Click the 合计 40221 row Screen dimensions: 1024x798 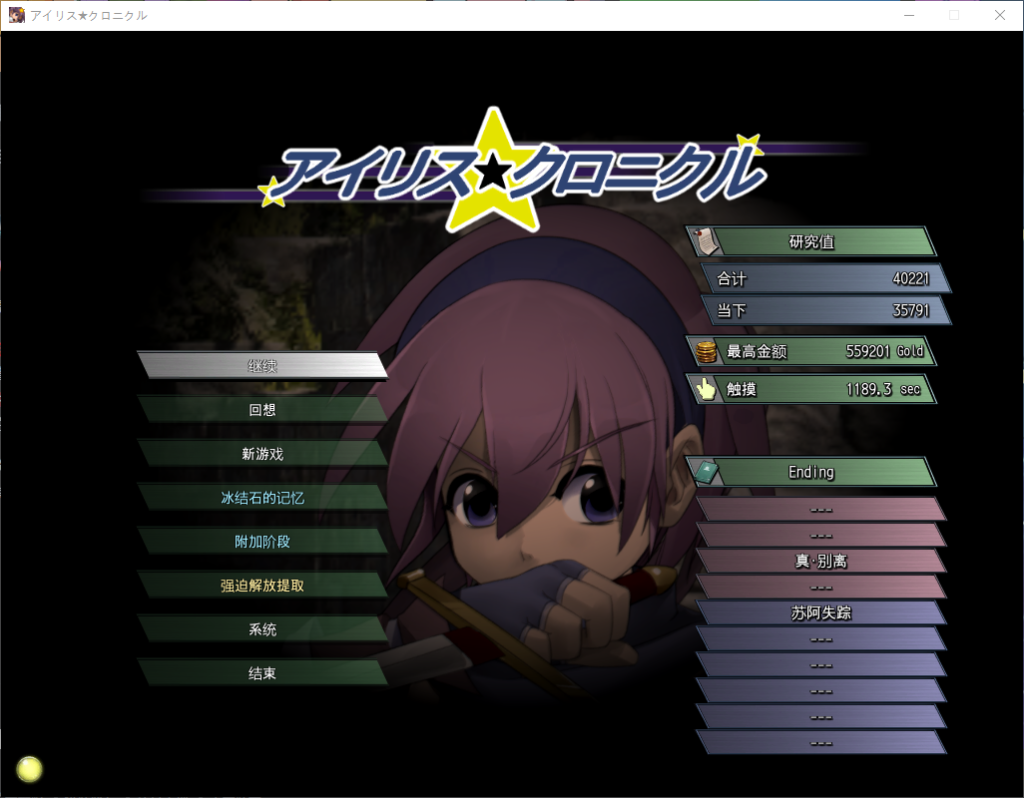[x=825, y=279]
